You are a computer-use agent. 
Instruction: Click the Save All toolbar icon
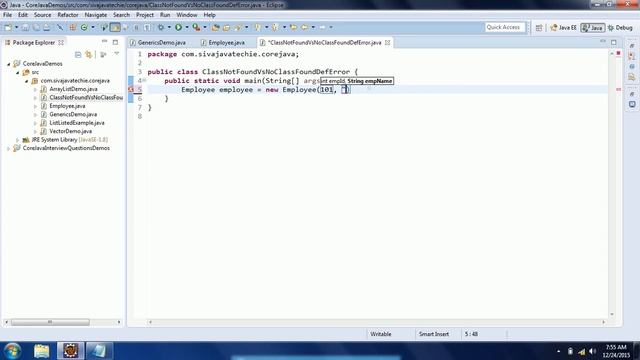pos(36,27)
